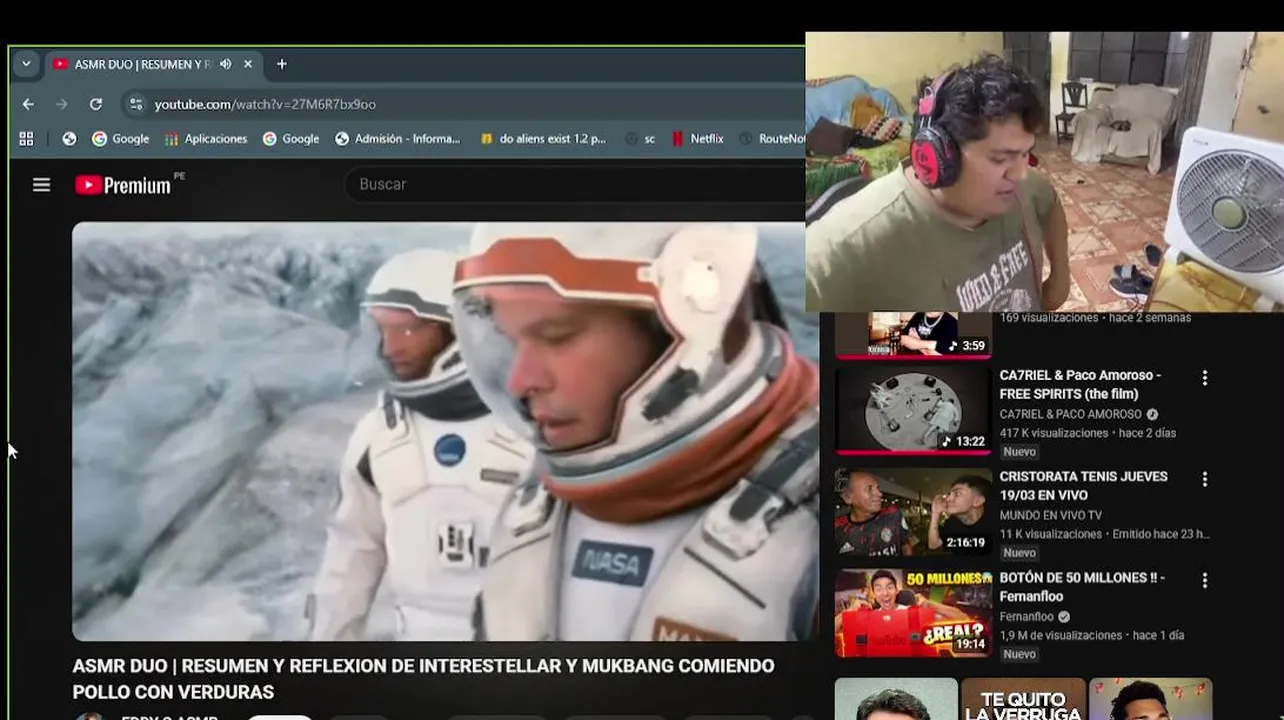Visit the Fernanfloo channel name
Screen dimensions: 1284x720
(1027, 617)
